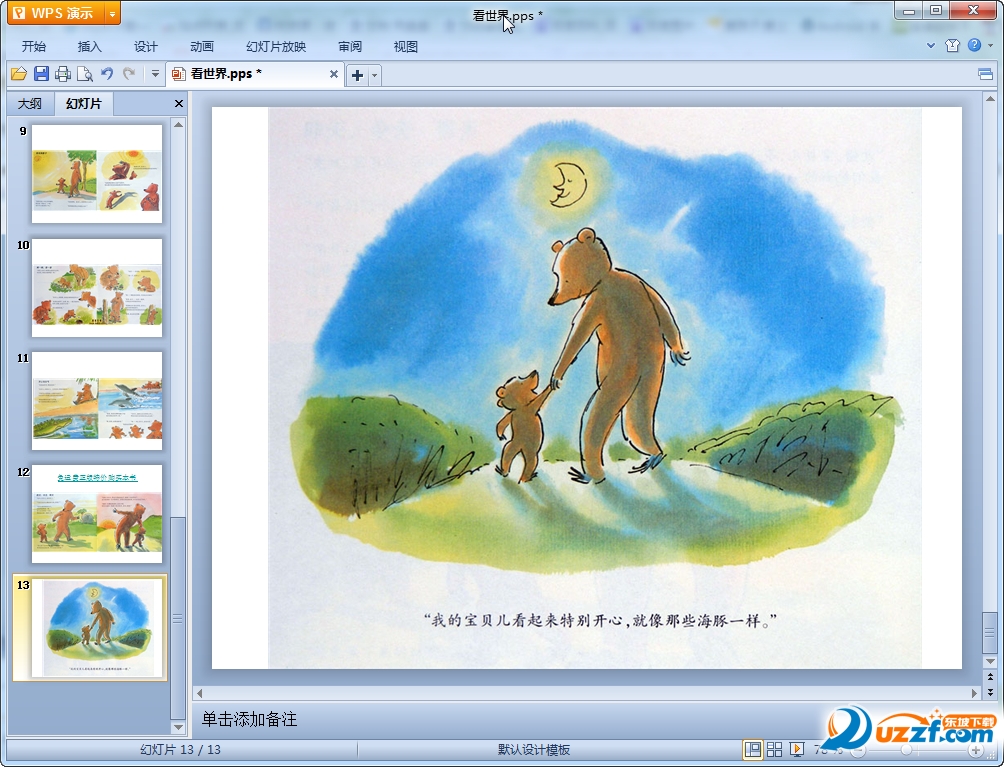Switch to the 大纲 outline tab
This screenshot has width=1004, height=767.
coord(29,104)
